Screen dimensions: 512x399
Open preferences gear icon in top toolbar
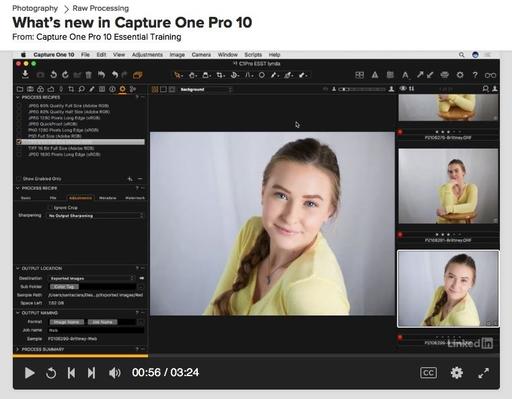[460, 75]
